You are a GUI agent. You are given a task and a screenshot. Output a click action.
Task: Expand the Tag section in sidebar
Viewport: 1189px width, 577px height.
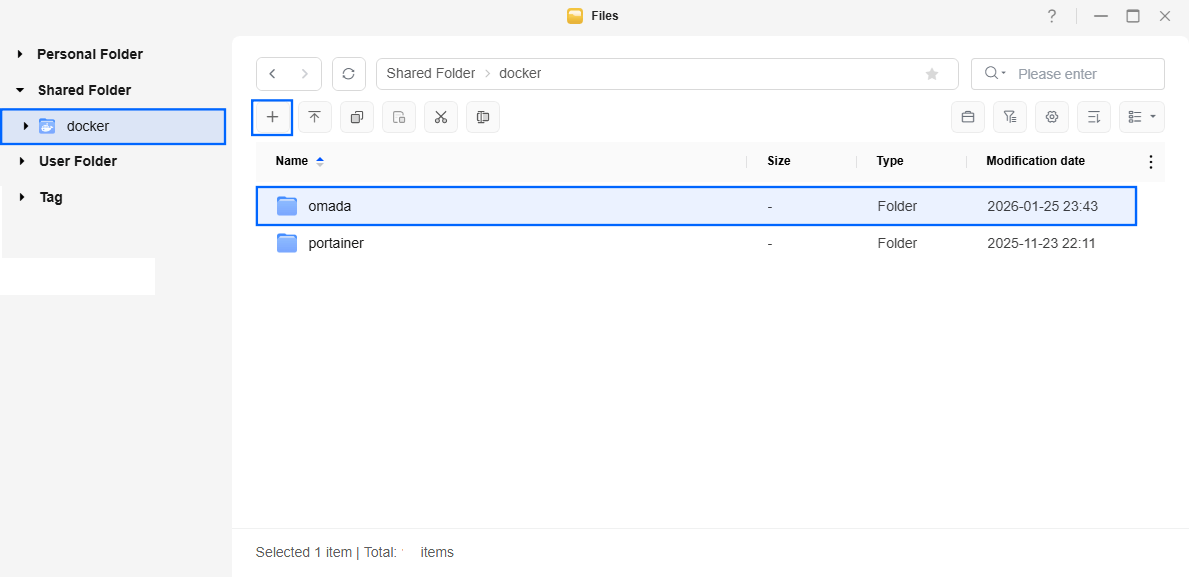[21, 197]
